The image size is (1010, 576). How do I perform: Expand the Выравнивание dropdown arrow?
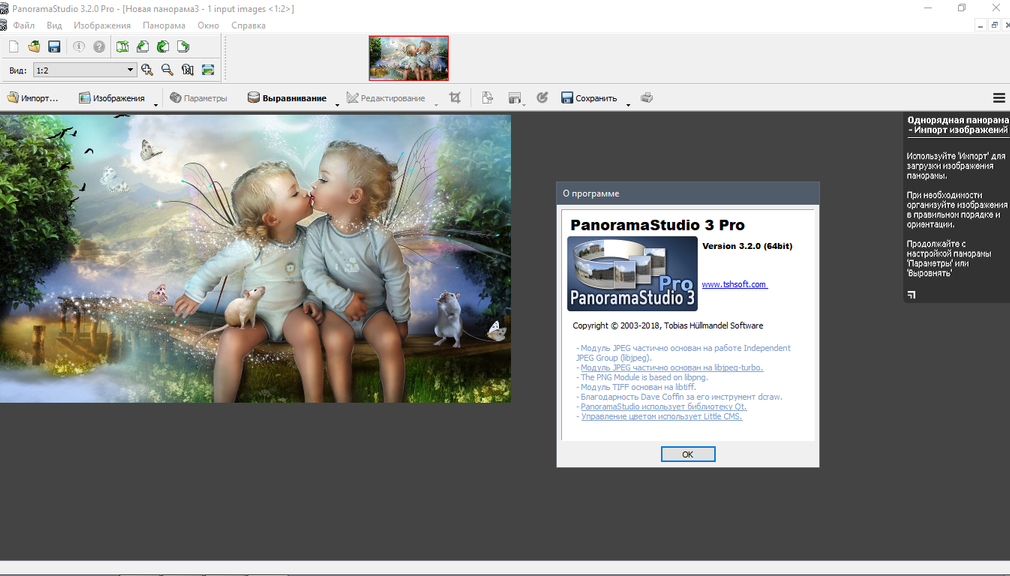(x=337, y=104)
